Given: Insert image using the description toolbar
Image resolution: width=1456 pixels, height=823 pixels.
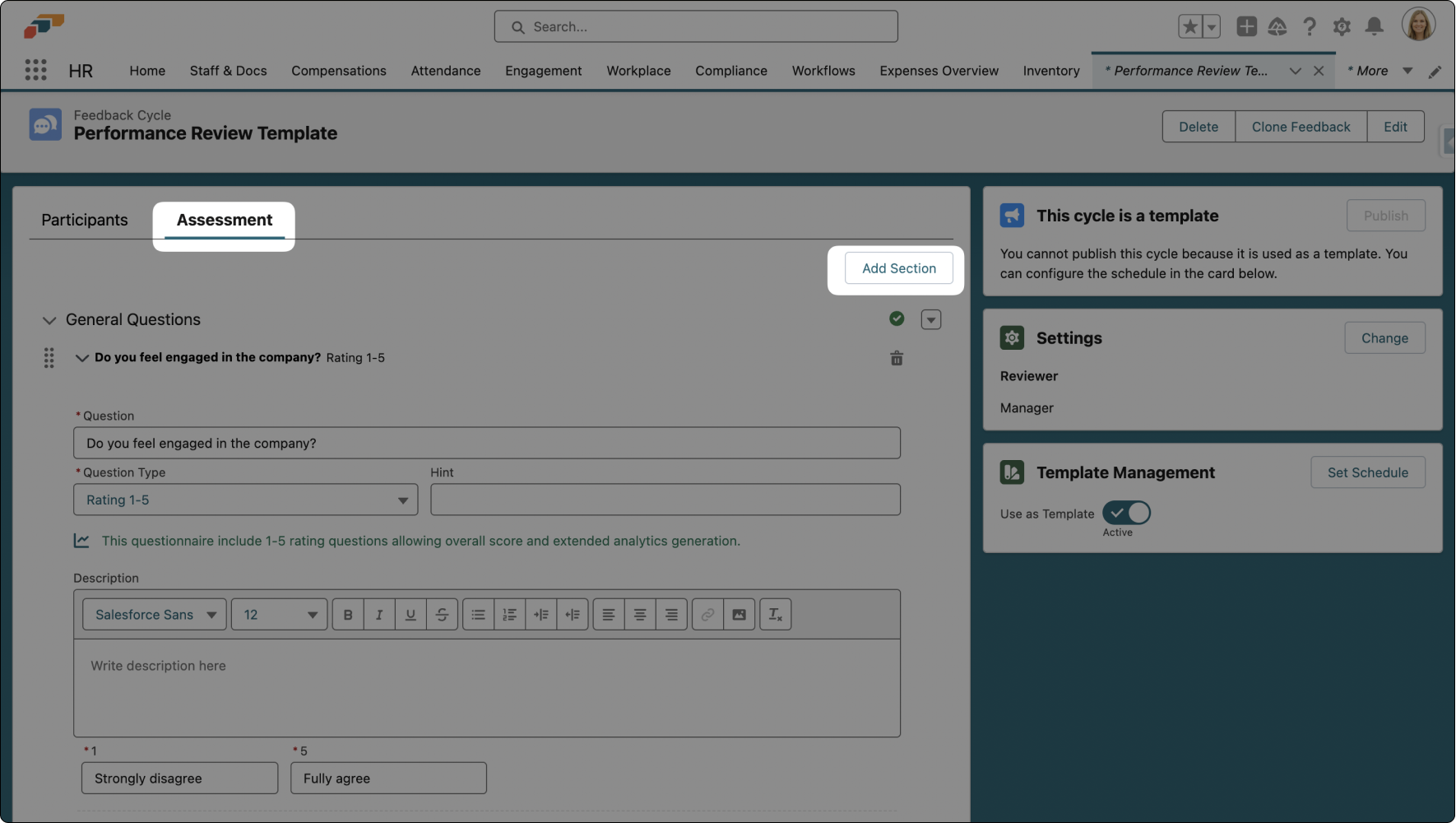Looking at the screenshot, I should click(x=739, y=615).
